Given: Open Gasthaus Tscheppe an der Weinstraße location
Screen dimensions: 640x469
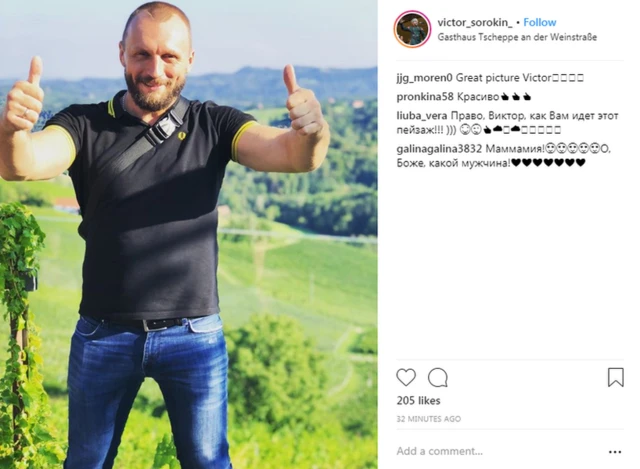Looking at the screenshot, I should (x=517, y=37).
